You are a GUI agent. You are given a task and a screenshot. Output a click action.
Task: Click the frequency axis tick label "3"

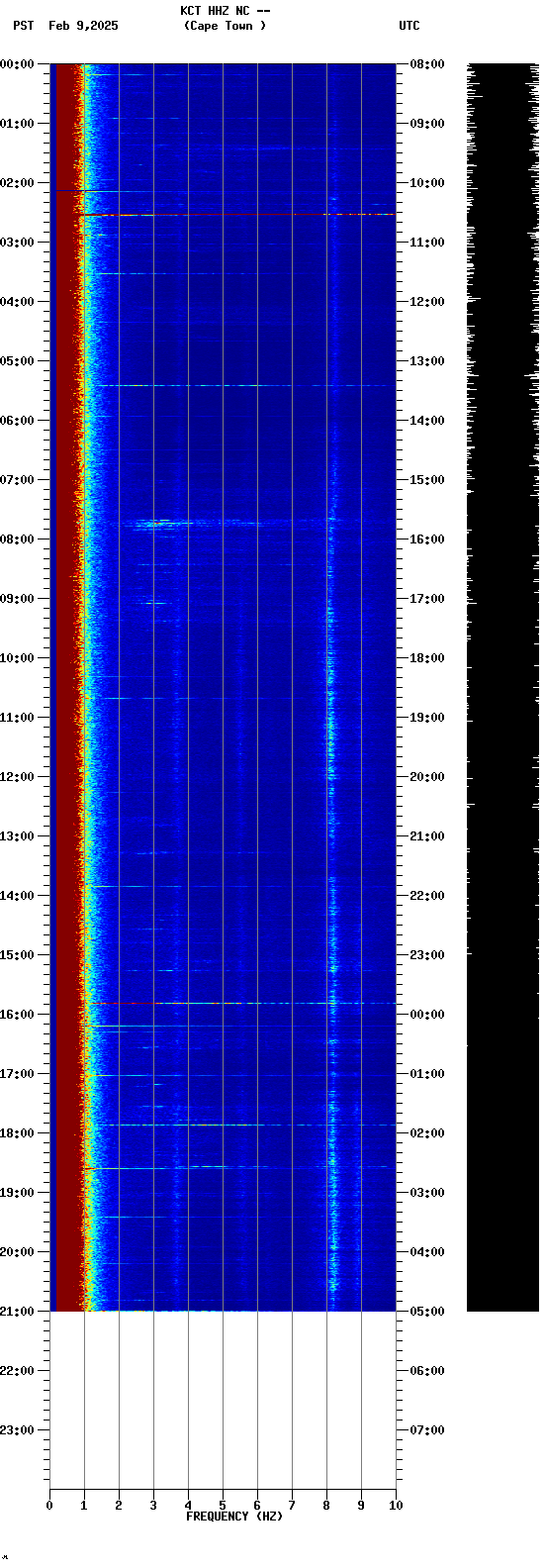[x=153, y=1506]
